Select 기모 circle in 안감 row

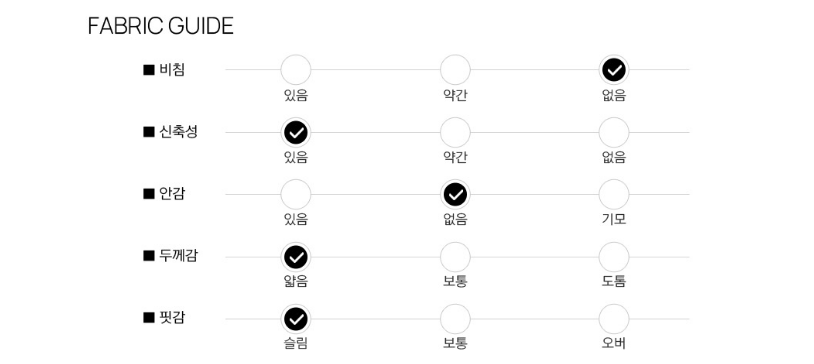point(614,195)
